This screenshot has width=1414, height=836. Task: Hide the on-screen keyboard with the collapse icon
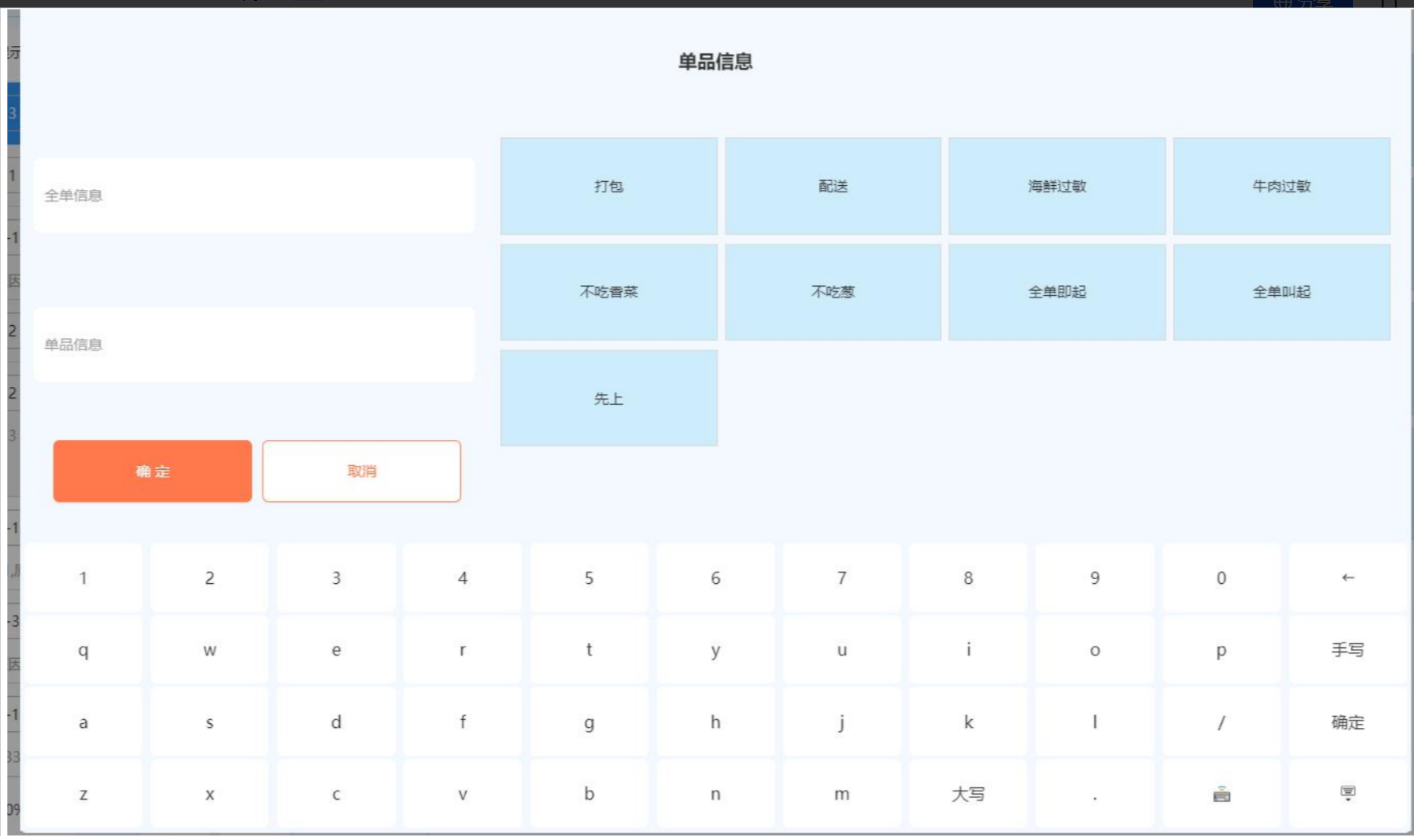[1347, 794]
